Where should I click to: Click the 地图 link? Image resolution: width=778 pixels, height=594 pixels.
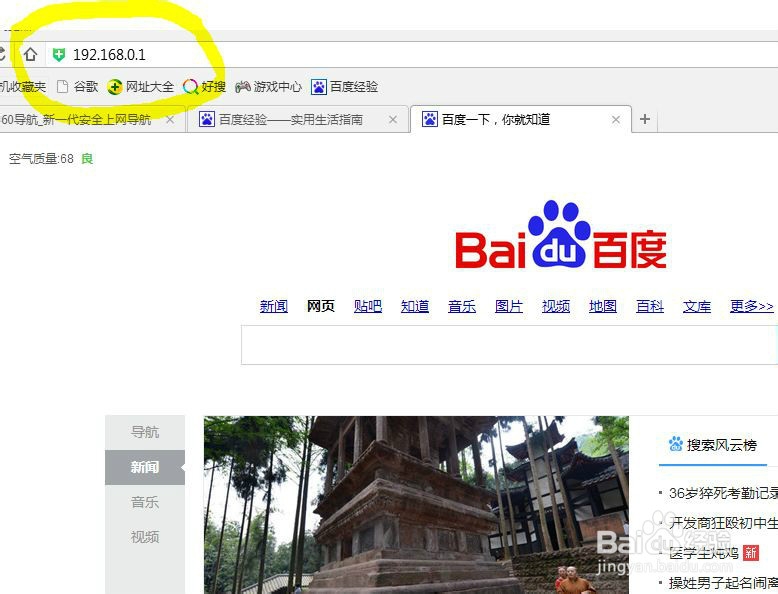pos(603,306)
